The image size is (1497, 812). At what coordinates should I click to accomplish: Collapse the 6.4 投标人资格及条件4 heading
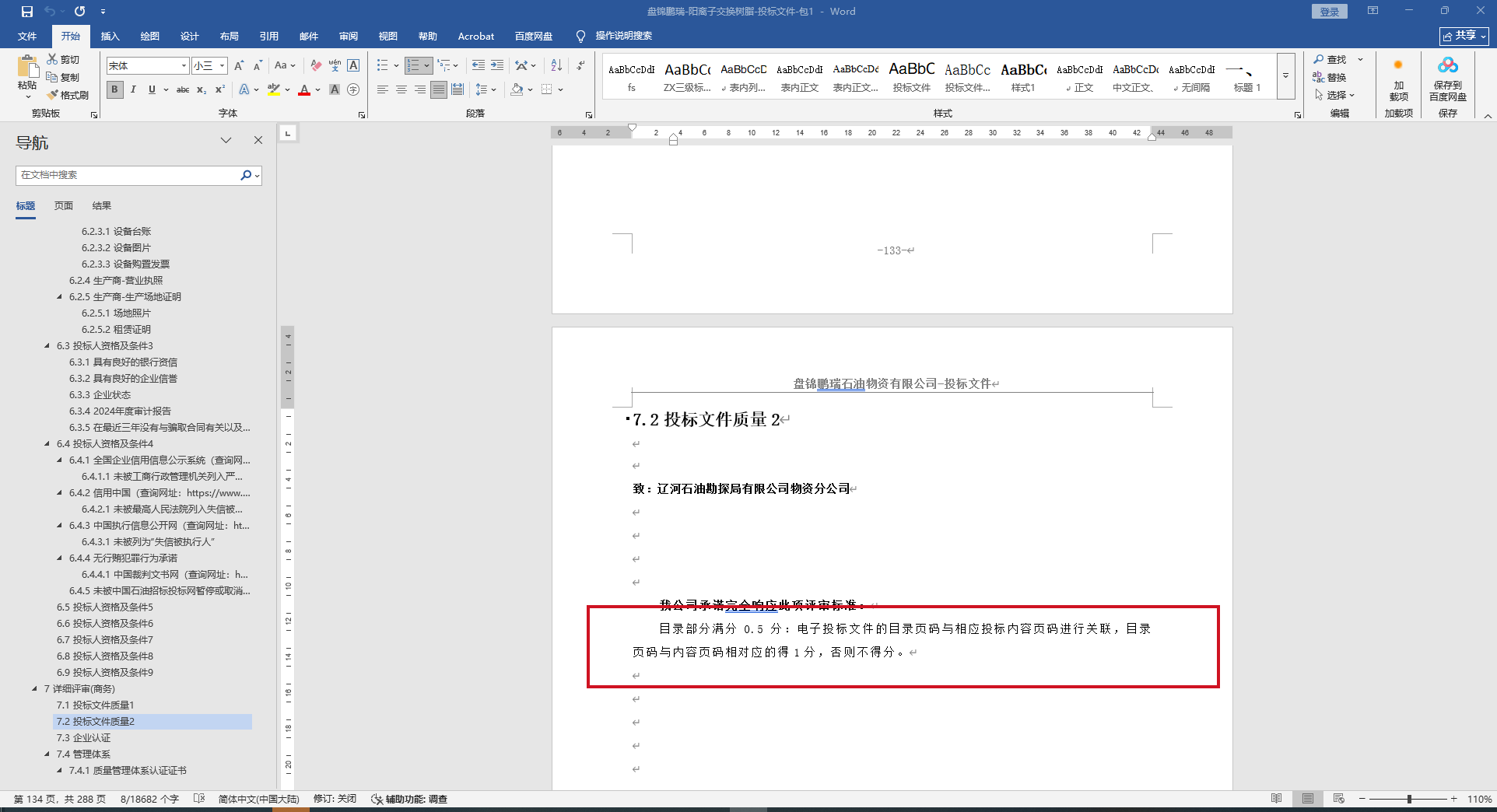(x=47, y=444)
